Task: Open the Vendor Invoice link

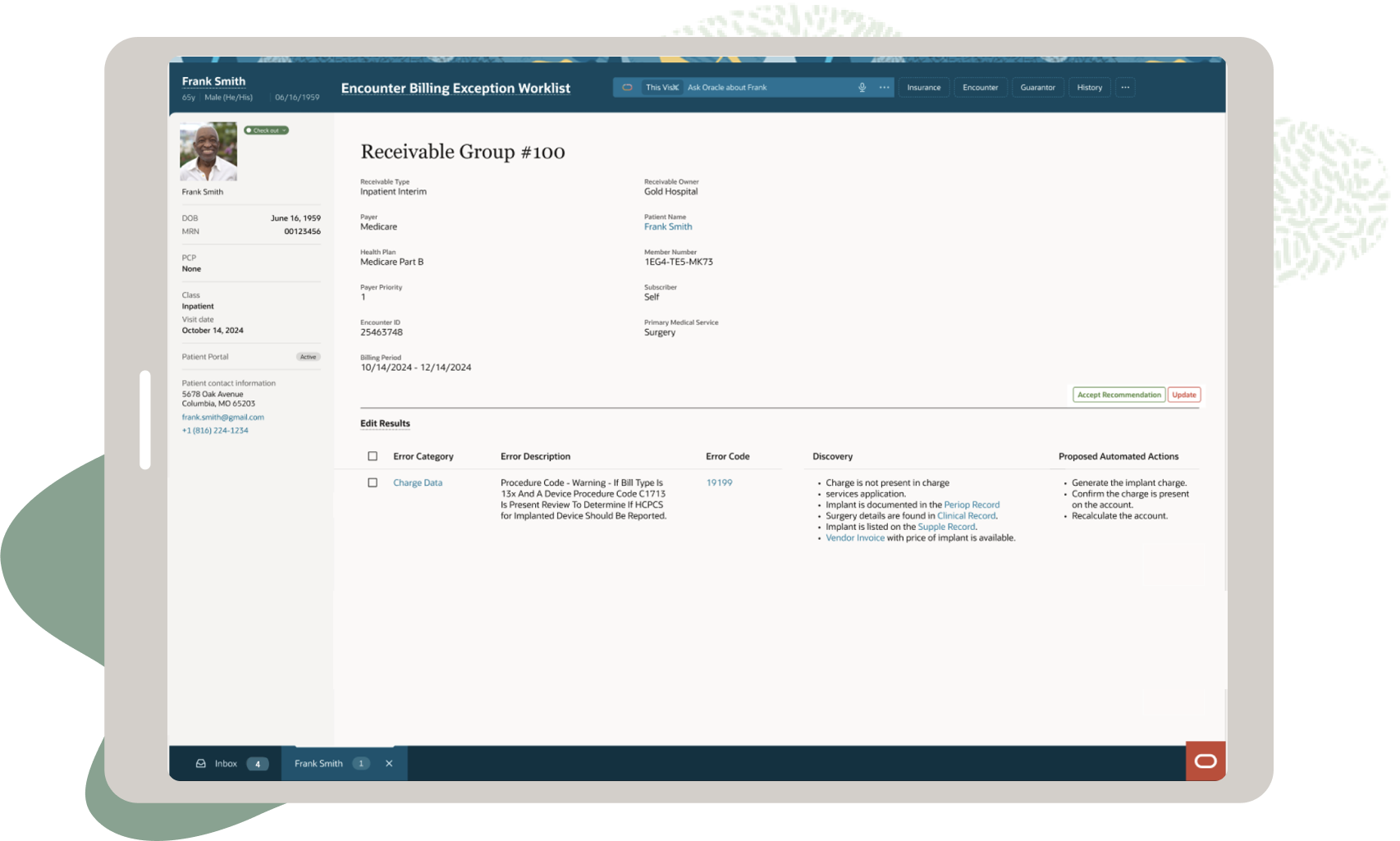Action: tap(855, 538)
